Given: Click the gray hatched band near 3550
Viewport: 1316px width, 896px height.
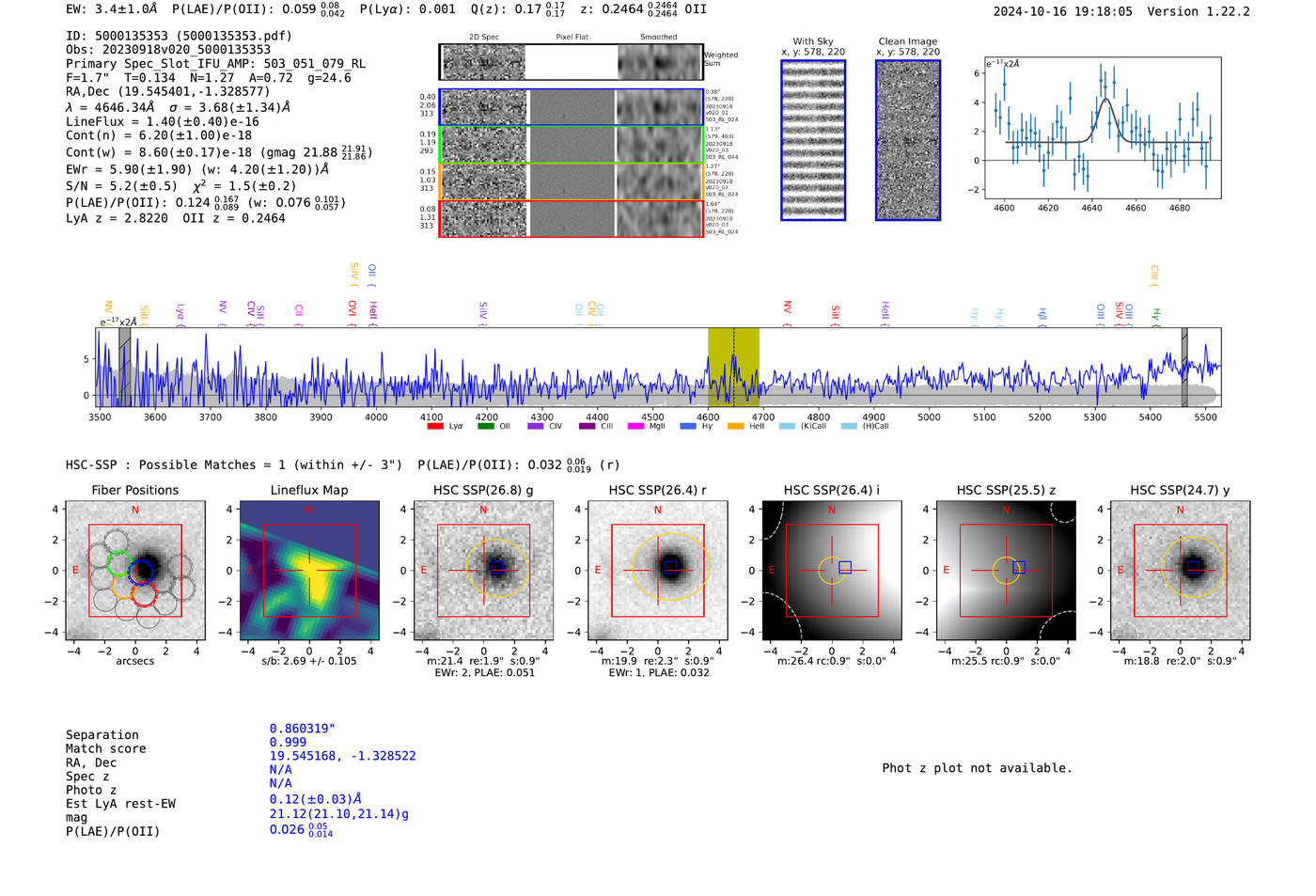Looking at the screenshot, I should 124,367.
